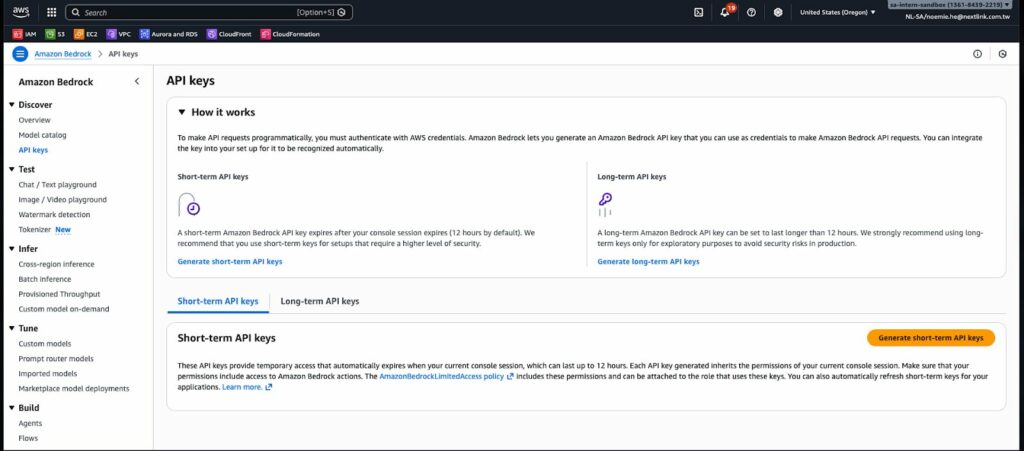Click the search bar shortcut icon
Screen dimensions: 1024x451
pos(342,12)
